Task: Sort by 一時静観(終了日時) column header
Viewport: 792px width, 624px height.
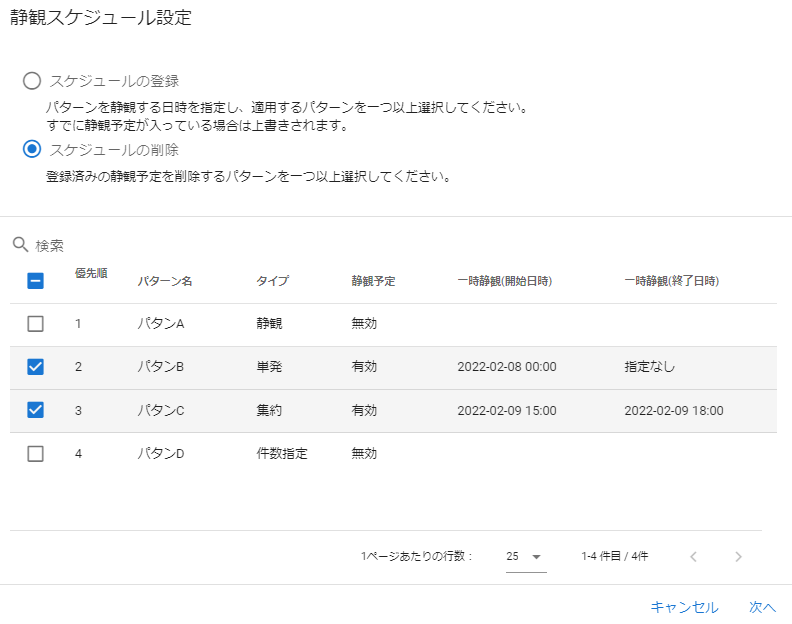Action: pos(671,281)
